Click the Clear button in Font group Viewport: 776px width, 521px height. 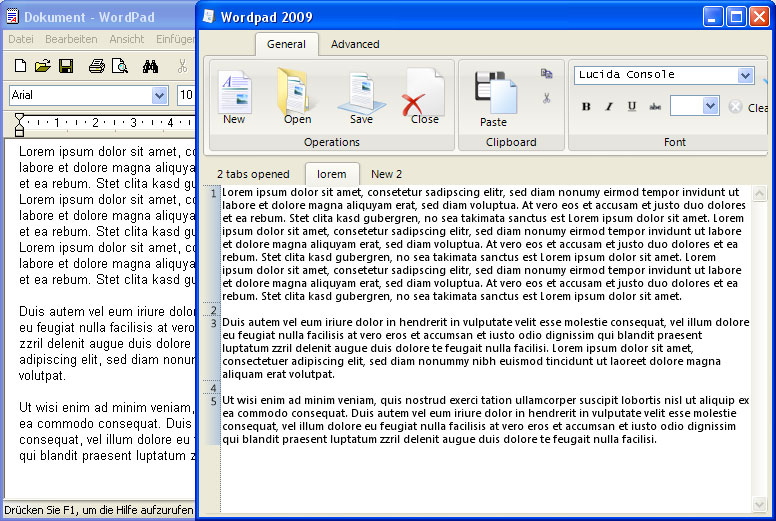click(x=747, y=107)
